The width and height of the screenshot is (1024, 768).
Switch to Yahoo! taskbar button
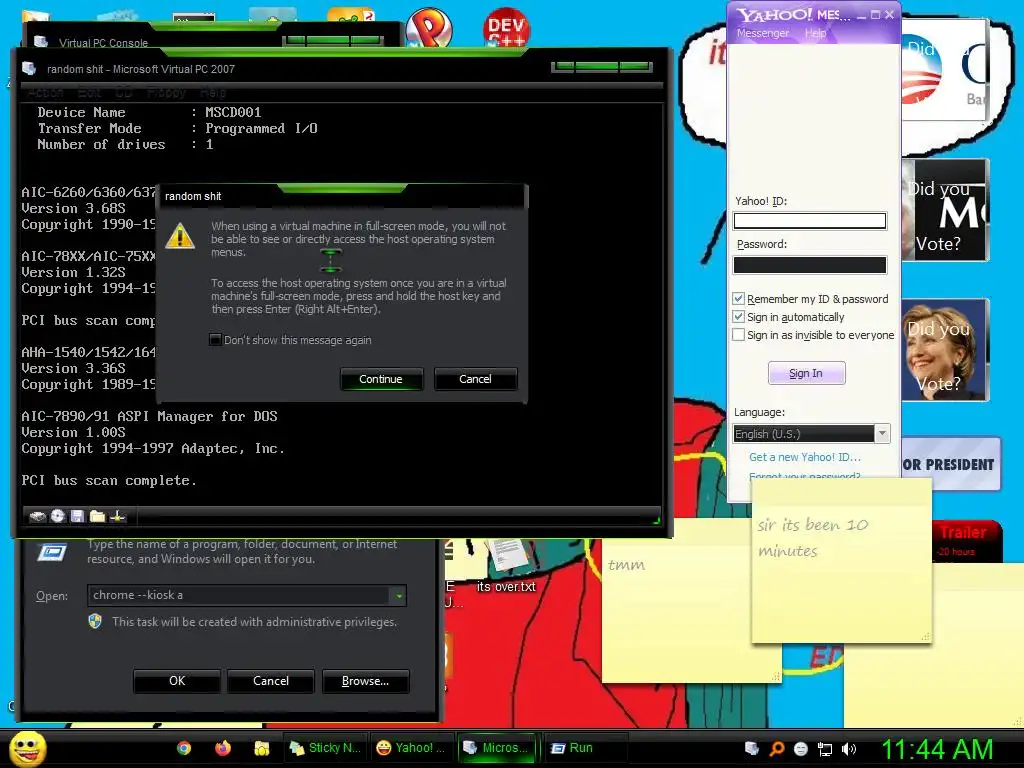coord(411,748)
